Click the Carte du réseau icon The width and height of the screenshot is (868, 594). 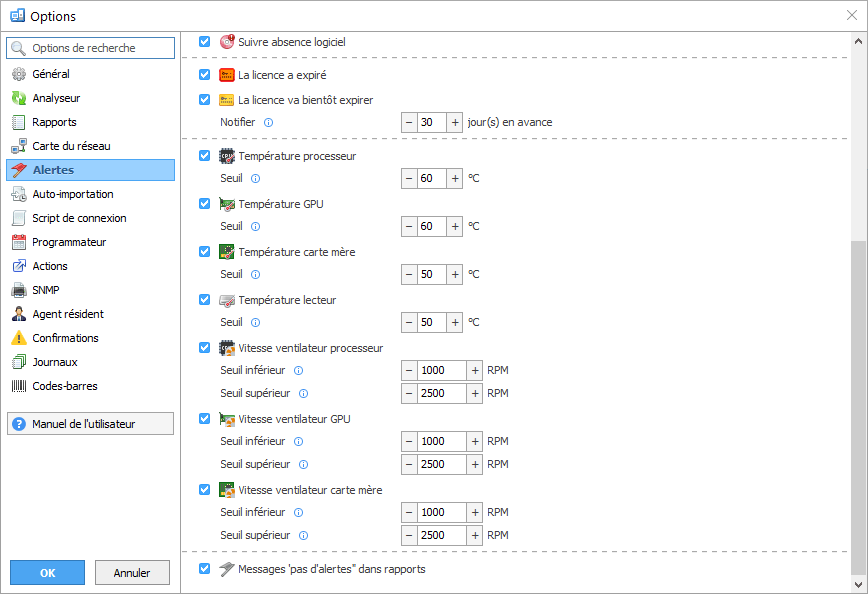coord(18,146)
